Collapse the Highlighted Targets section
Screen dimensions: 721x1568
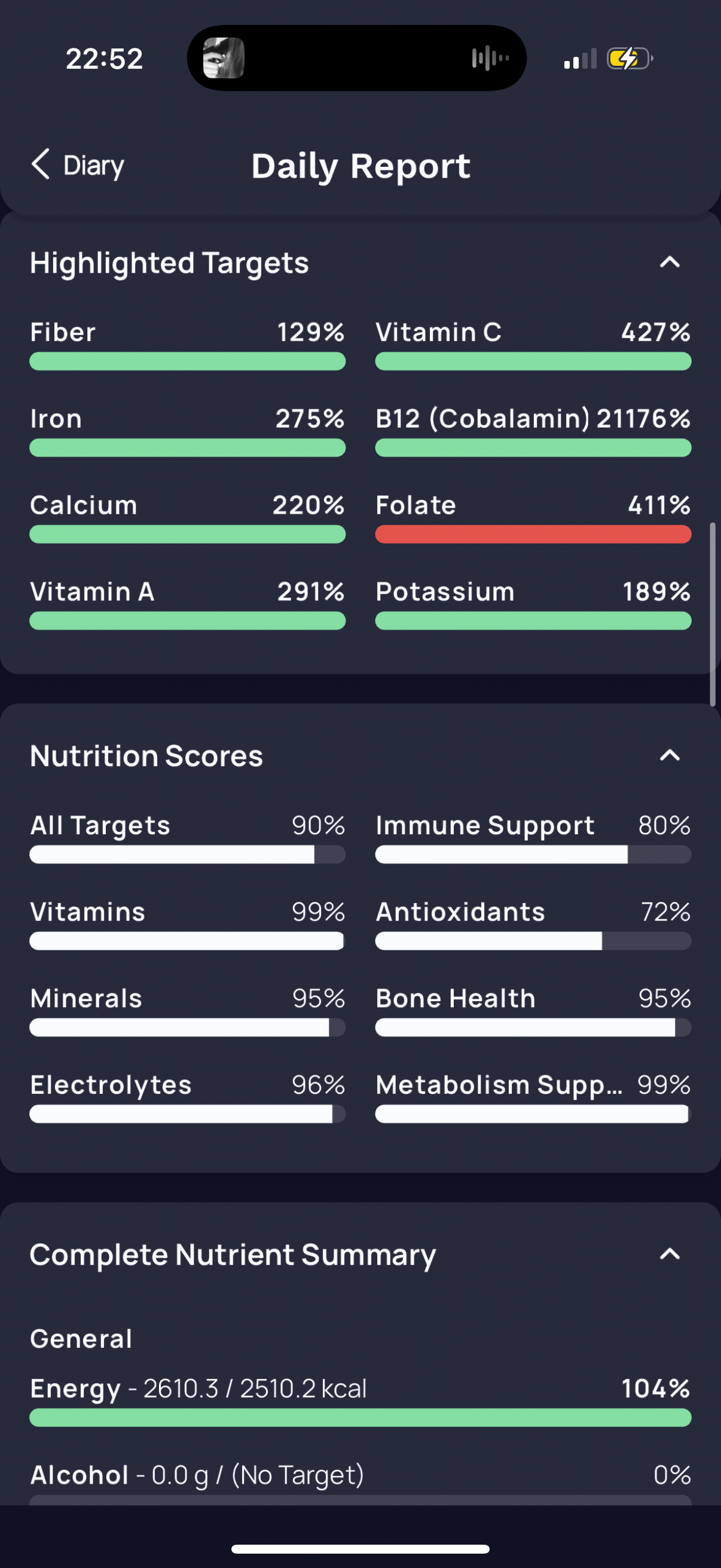(x=669, y=263)
